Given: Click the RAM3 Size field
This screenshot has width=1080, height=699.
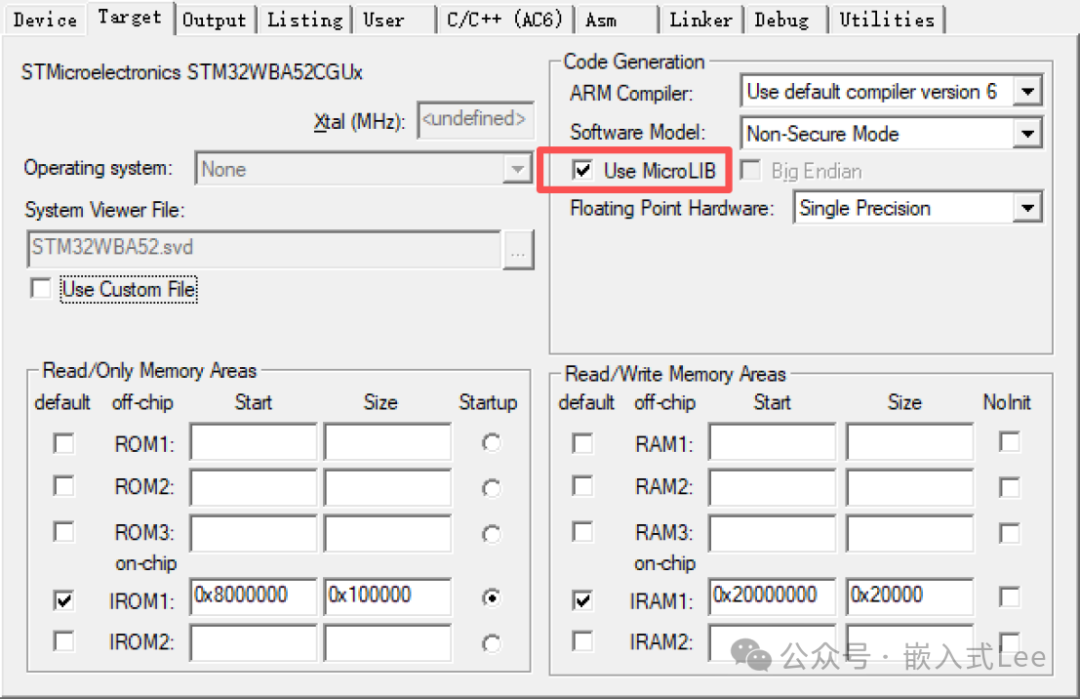Looking at the screenshot, I should pyautogui.click(x=910, y=534).
